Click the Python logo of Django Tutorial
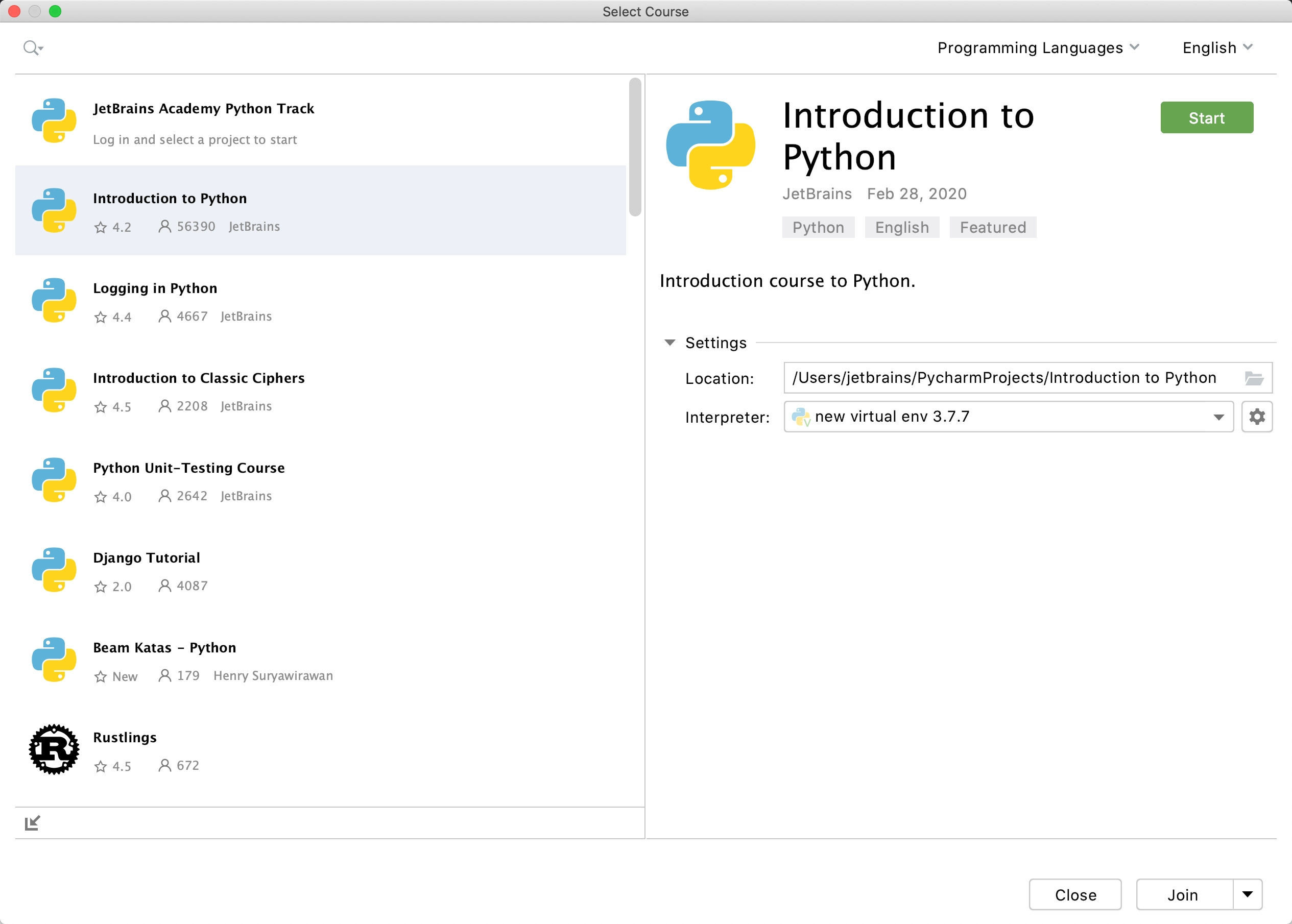This screenshot has height=924, width=1292. (54, 570)
